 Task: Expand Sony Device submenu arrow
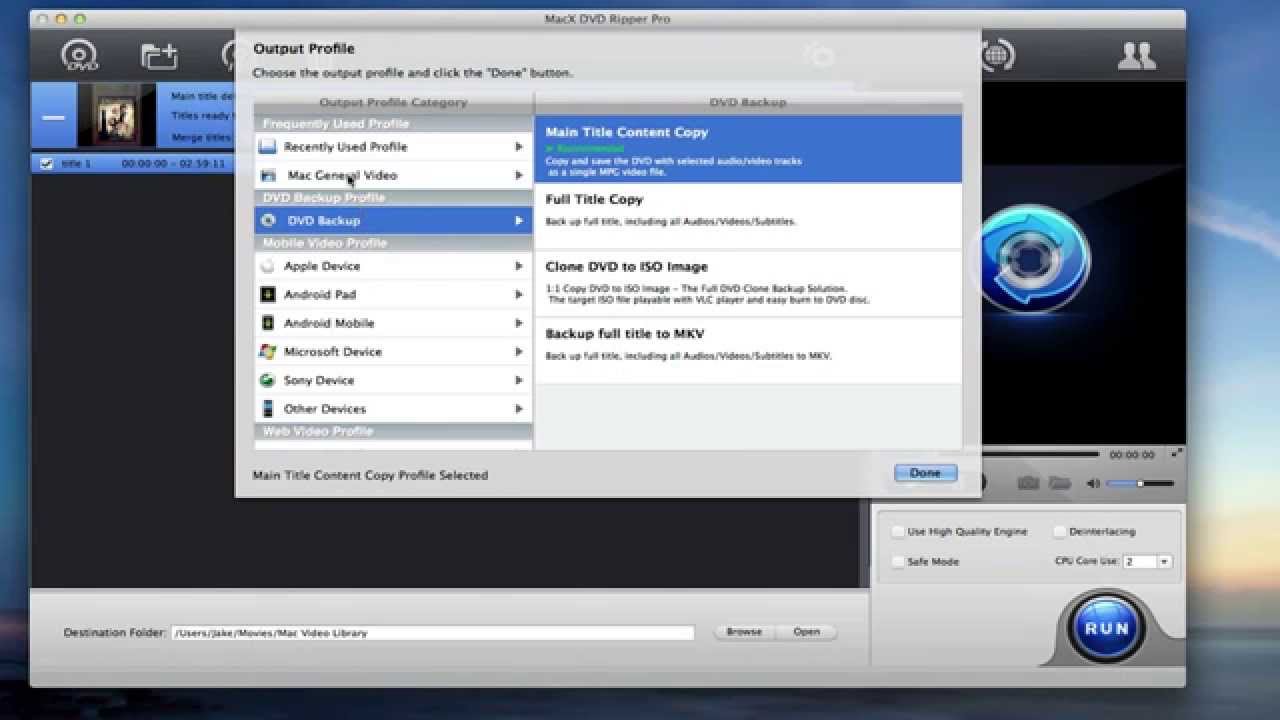click(x=519, y=380)
